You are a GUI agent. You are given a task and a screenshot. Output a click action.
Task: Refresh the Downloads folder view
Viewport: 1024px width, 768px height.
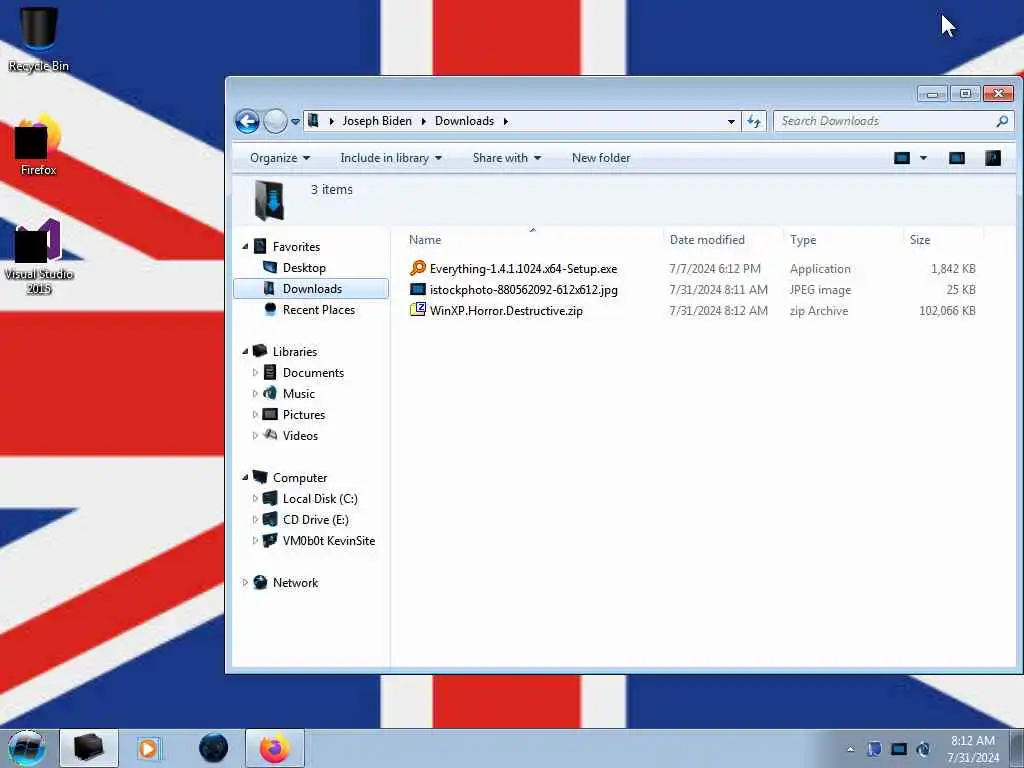click(x=754, y=121)
